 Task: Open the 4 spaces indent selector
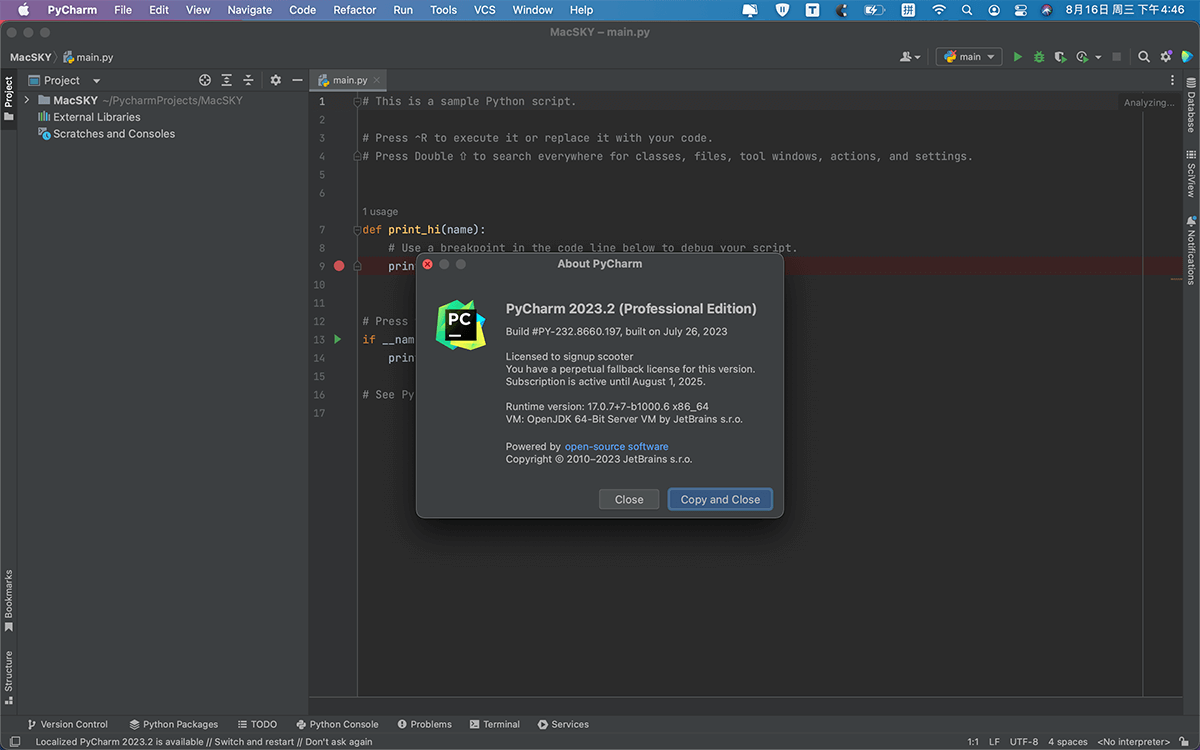pos(1068,742)
